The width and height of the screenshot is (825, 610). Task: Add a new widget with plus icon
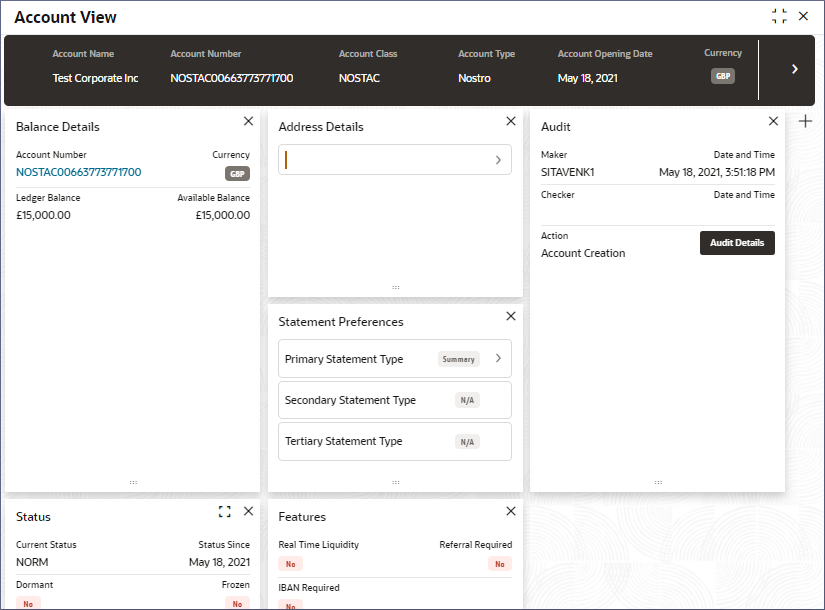point(805,122)
